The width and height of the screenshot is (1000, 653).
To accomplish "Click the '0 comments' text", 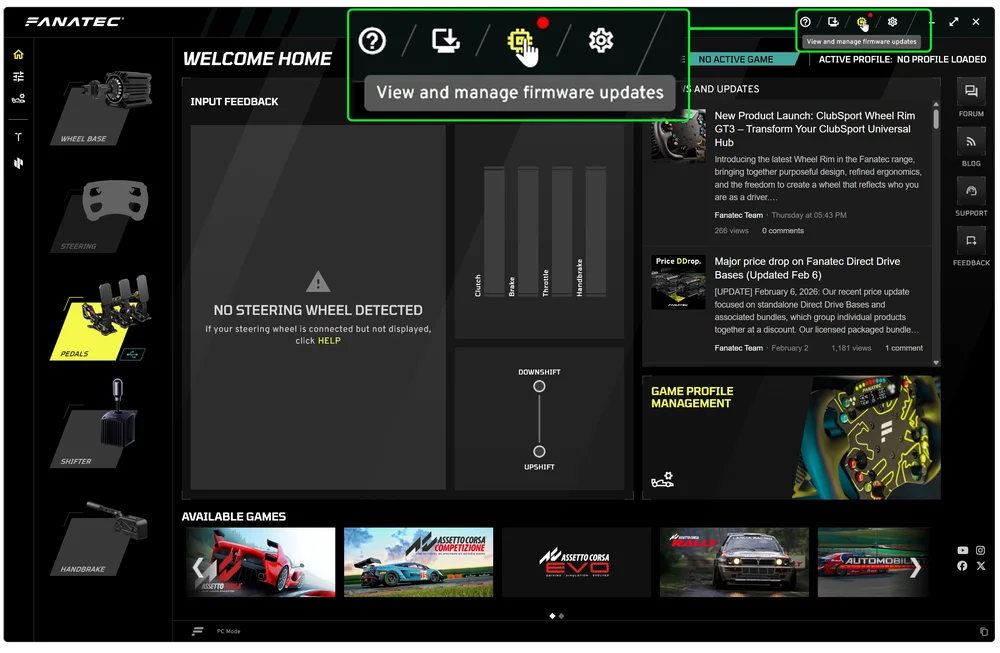I will pyautogui.click(x=783, y=231).
